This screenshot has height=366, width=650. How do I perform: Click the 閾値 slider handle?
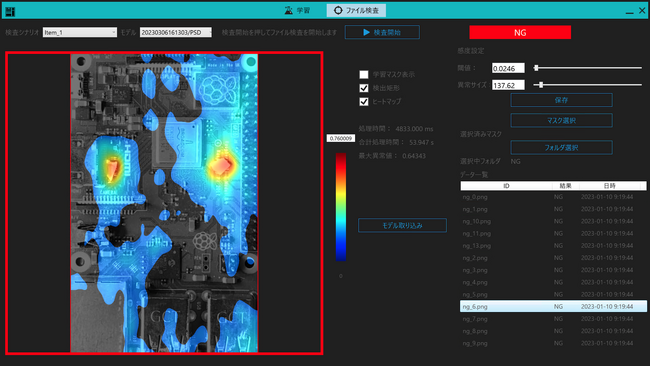[x=536, y=68]
